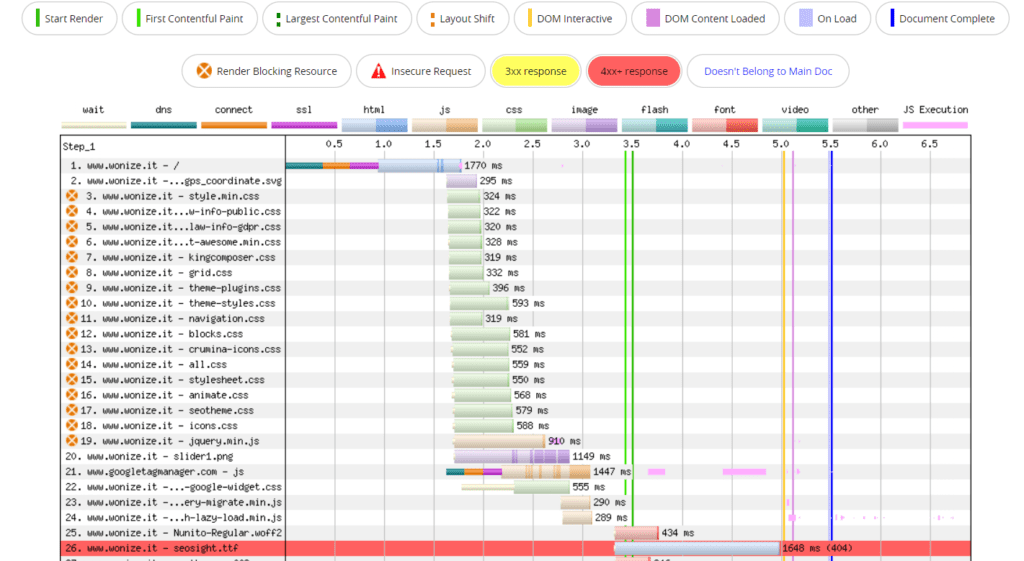Click the Nunito-Regular.woff2 434 ms font bar
The width and height of the screenshot is (1024, 561).
[636, 533]
